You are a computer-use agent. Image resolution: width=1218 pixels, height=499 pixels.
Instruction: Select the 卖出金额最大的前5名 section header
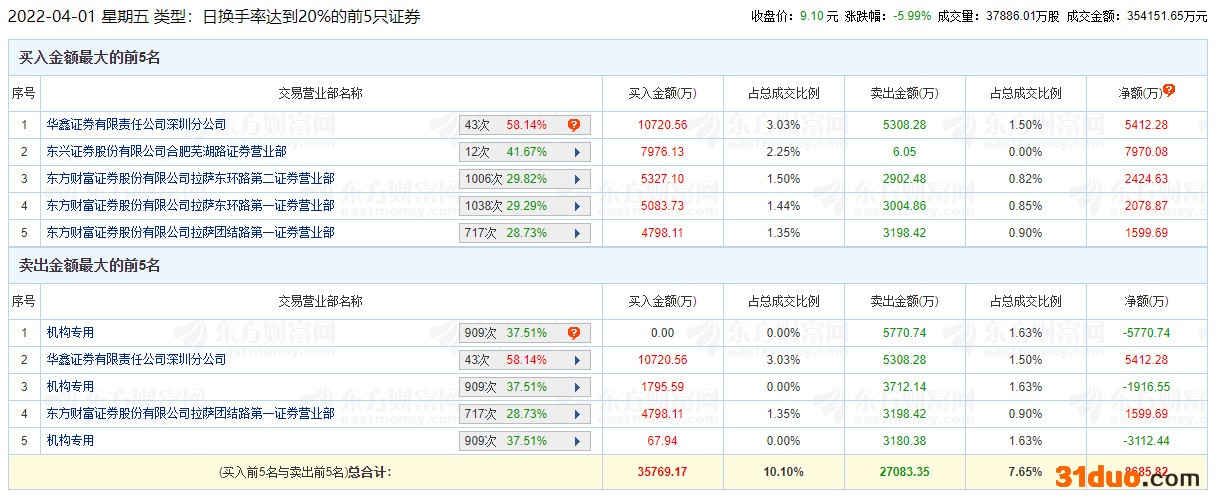click(x=90, y=266)
